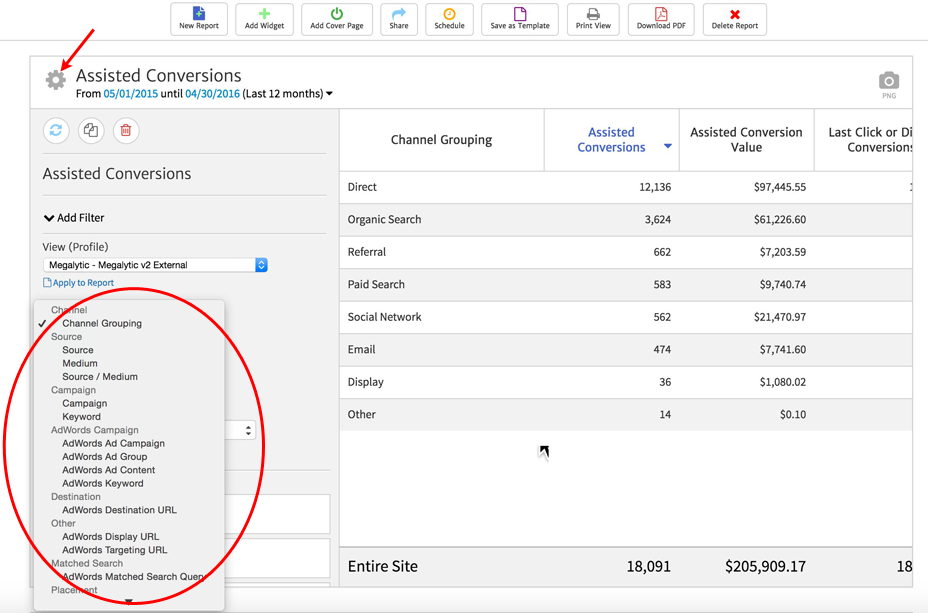
Task: Open widget settings gear icon
Action: coord(56,80)
